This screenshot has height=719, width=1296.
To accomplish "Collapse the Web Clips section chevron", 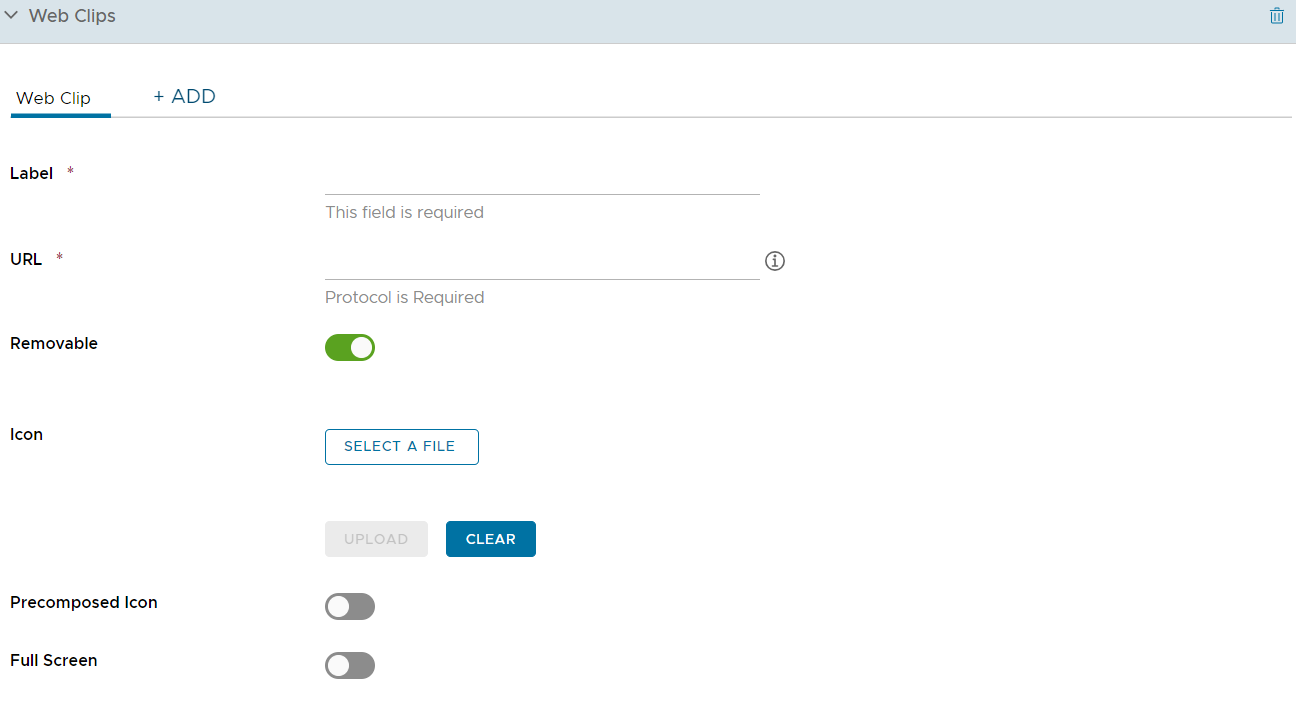I will (11, 16).
